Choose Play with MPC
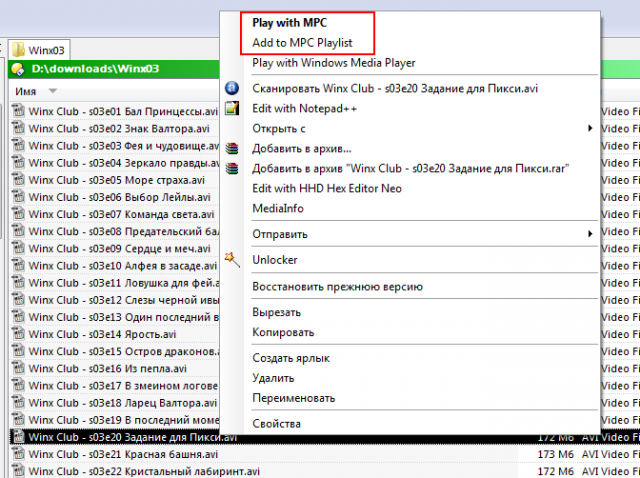Image resolution: width=640 pixels, height=478 pixels. [289, 23]
